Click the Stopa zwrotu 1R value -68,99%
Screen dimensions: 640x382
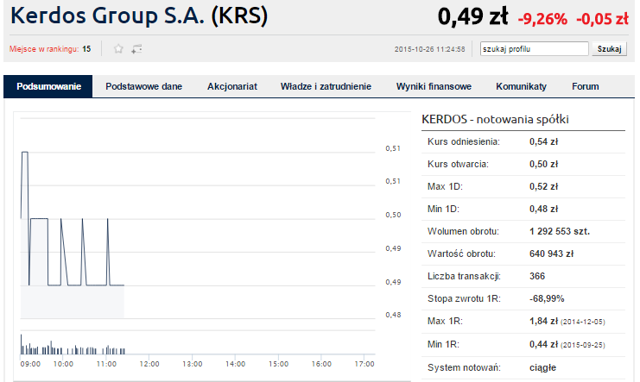click(547, 299)
